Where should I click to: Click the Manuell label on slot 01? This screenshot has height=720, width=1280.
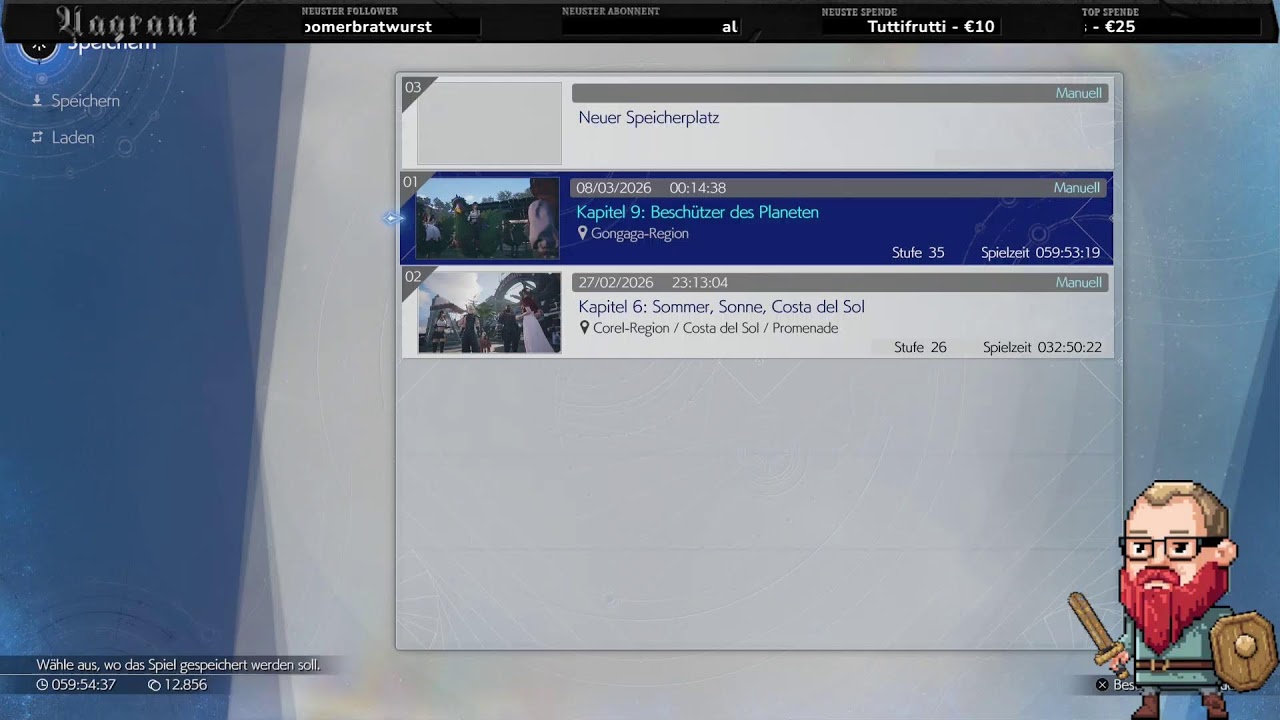(1077, 188)
